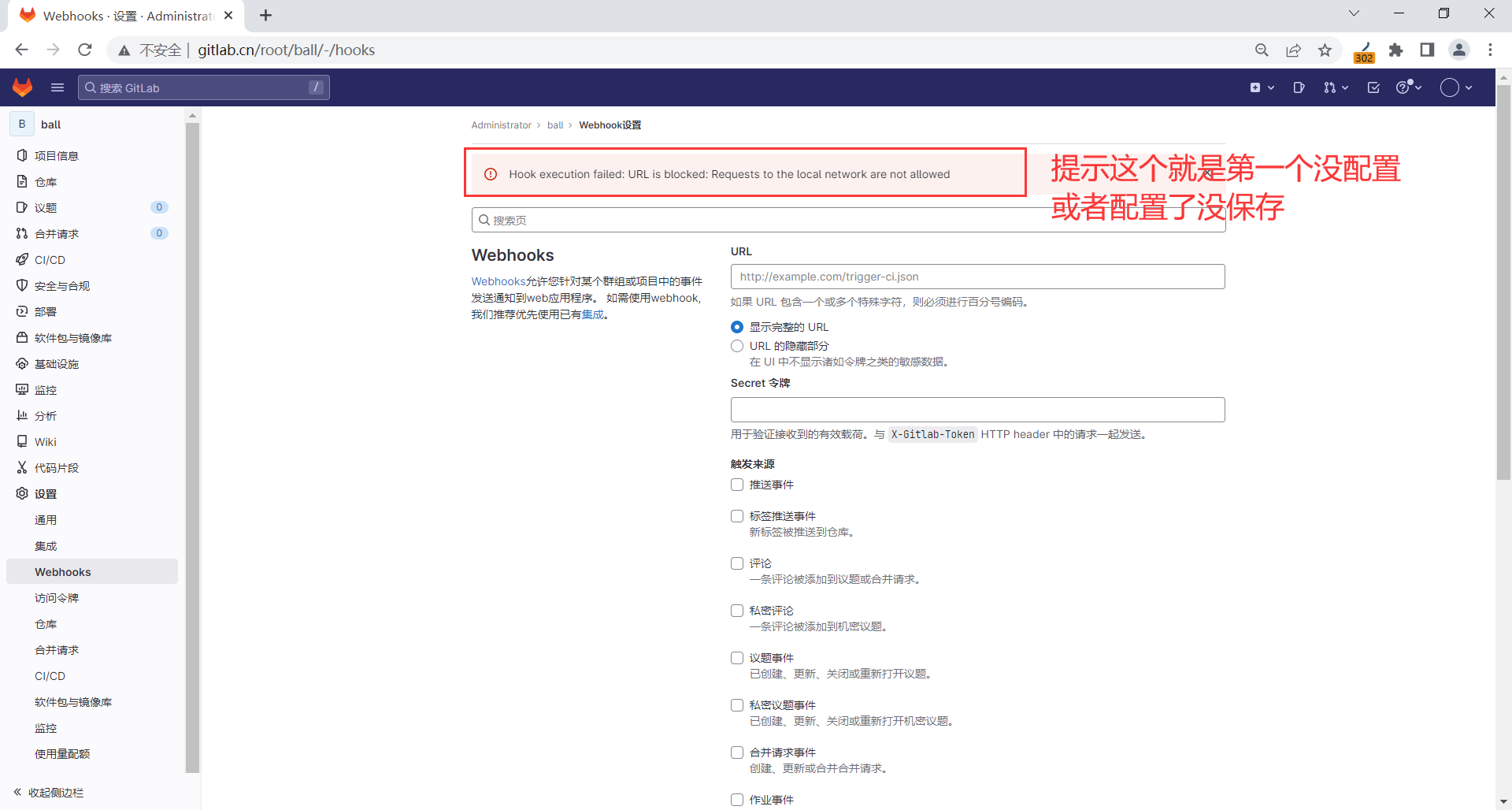Reload the page

pyautogui.click(x=85, y=50)
